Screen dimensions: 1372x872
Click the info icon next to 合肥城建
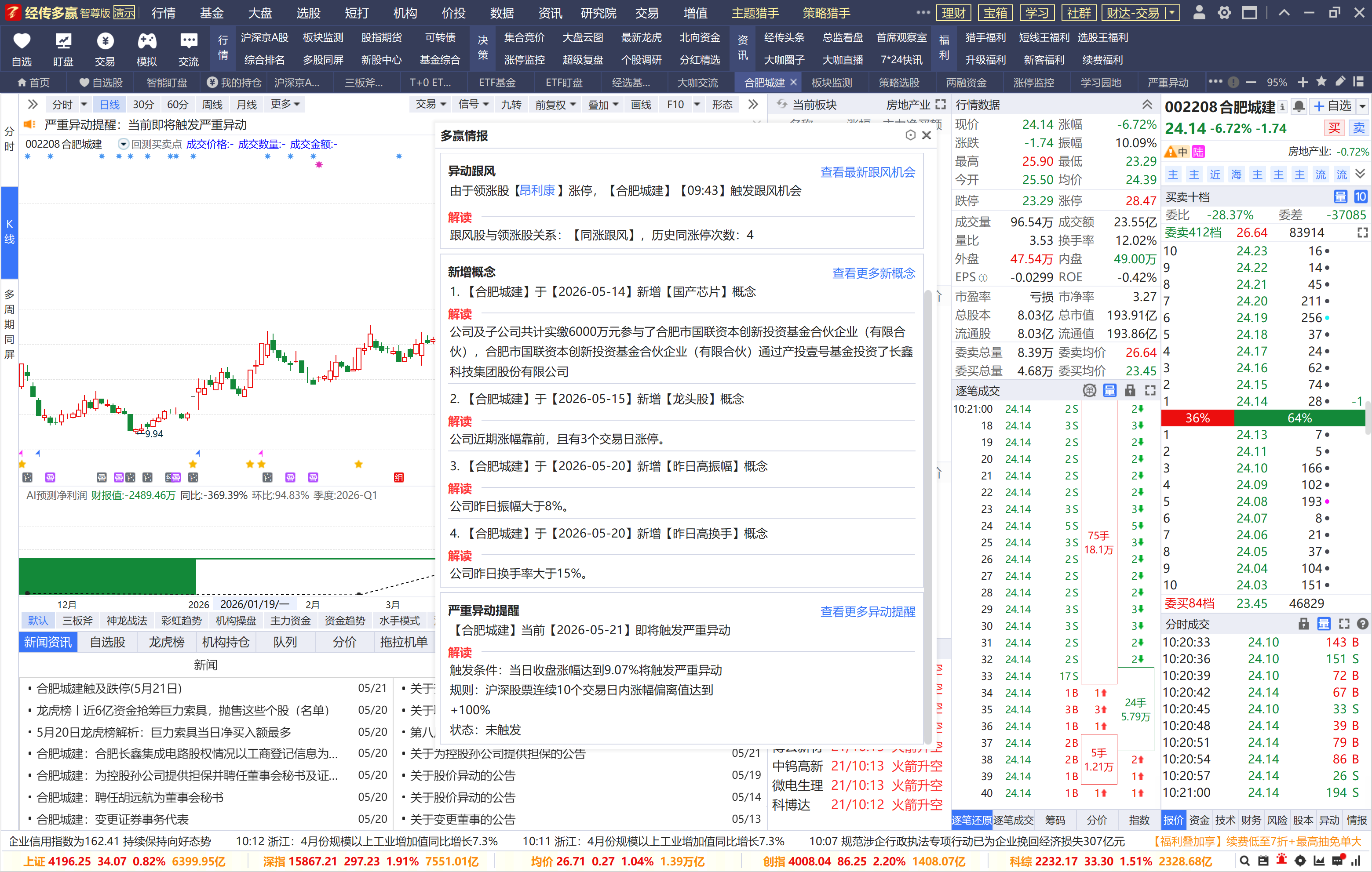(1282, 107)
